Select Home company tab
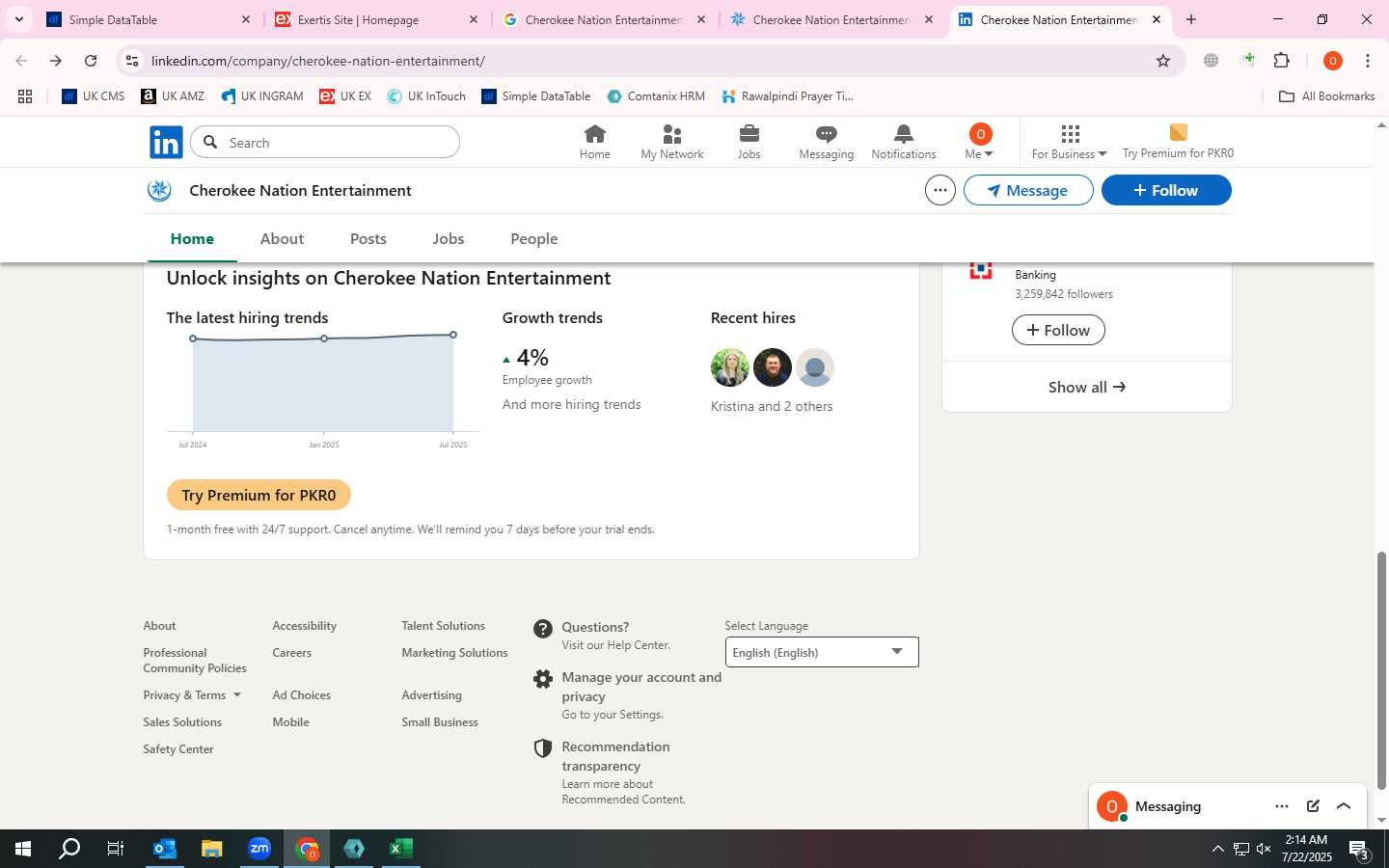The width and height of the screenshot is (1389, 868). [192, 238]
